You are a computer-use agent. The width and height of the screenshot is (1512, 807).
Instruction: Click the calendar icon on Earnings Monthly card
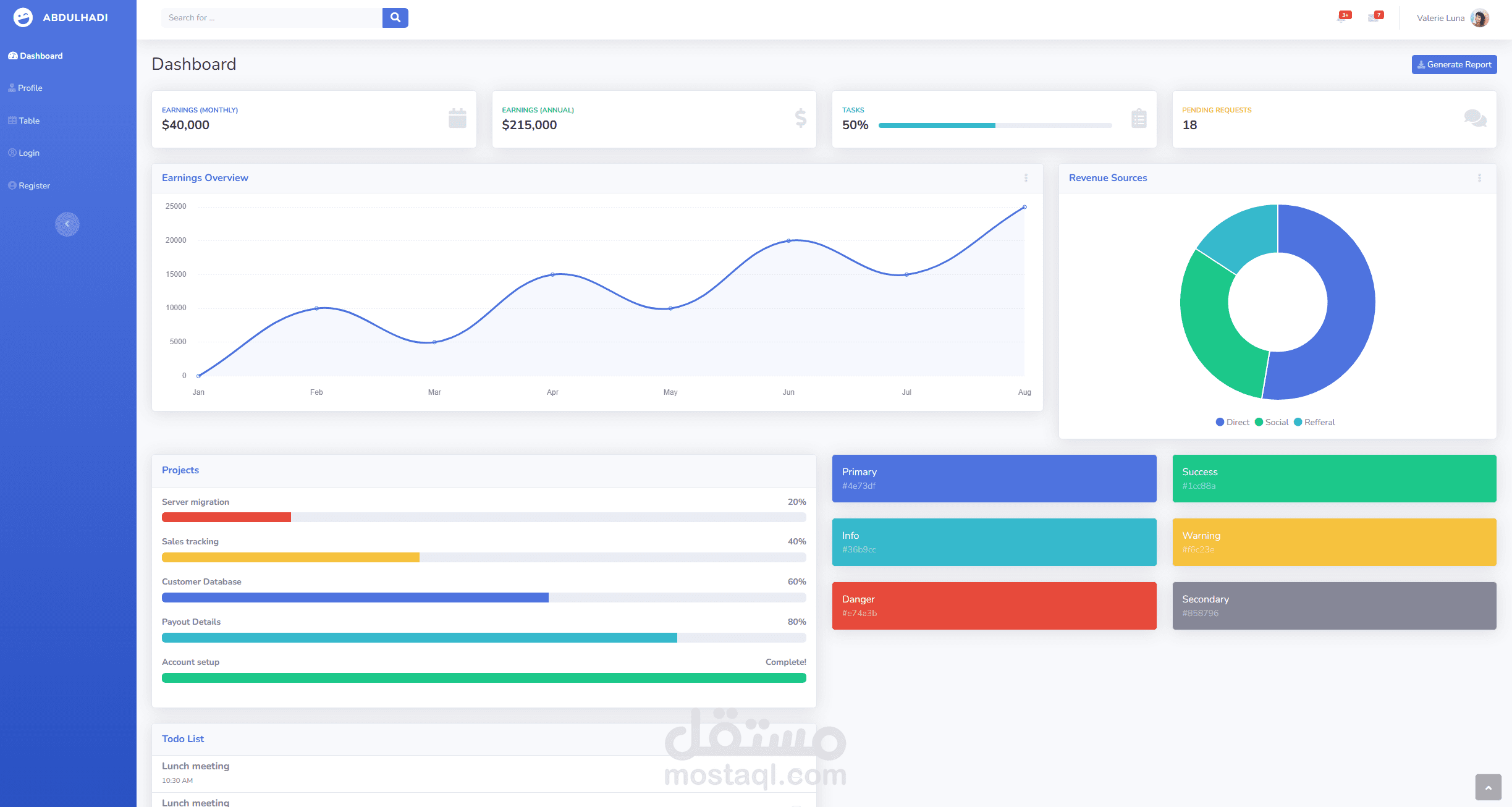(x=457, y=118)
